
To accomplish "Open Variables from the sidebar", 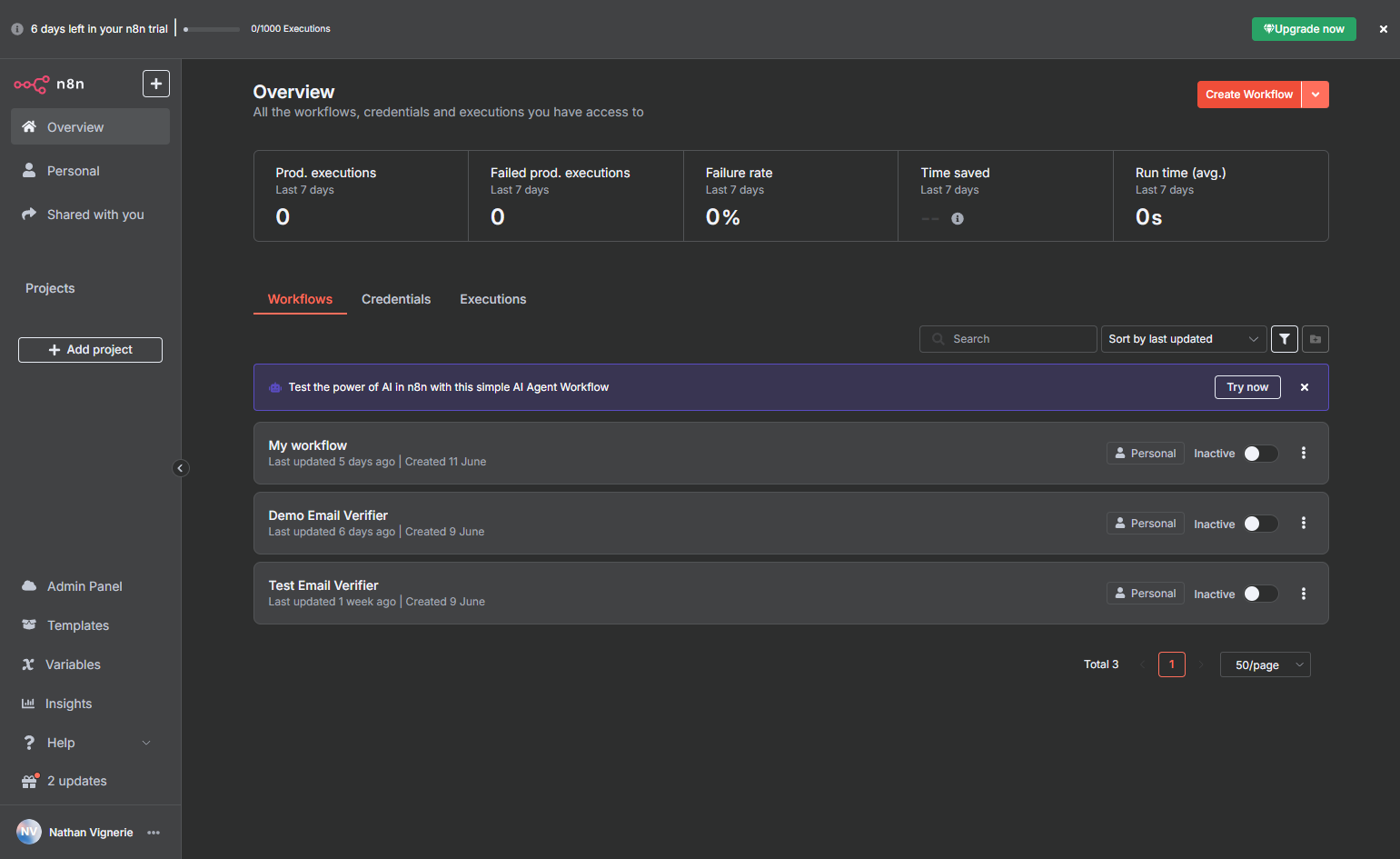I will [74, 664].
